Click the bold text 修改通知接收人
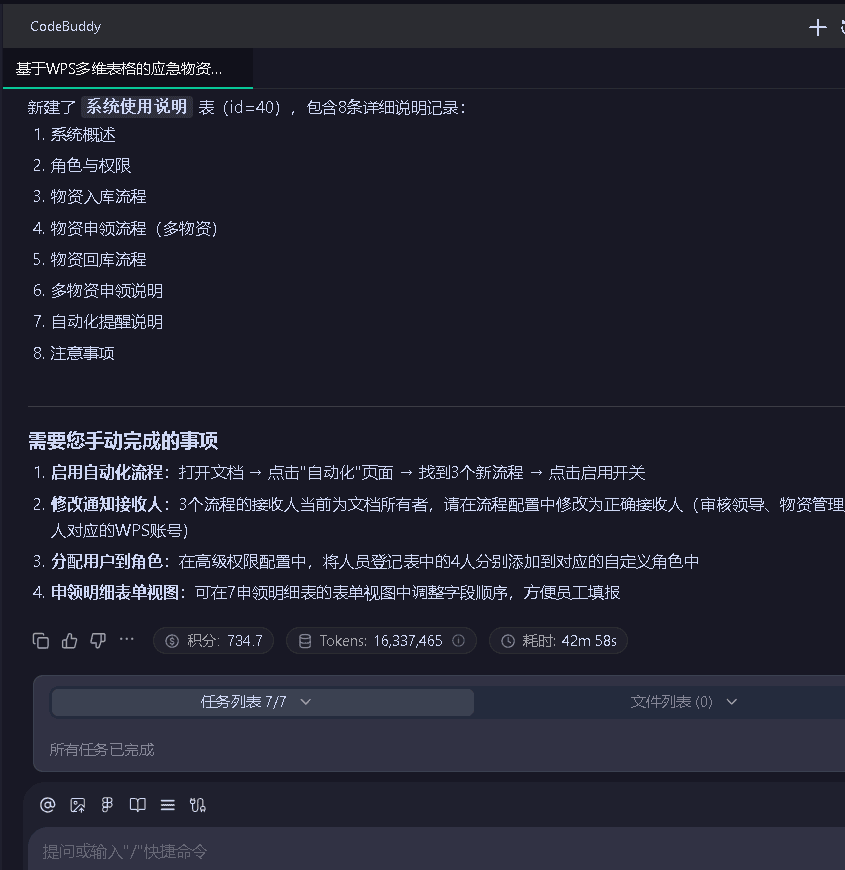This screenshot has width=845, height=870. [x=107, y=504]
